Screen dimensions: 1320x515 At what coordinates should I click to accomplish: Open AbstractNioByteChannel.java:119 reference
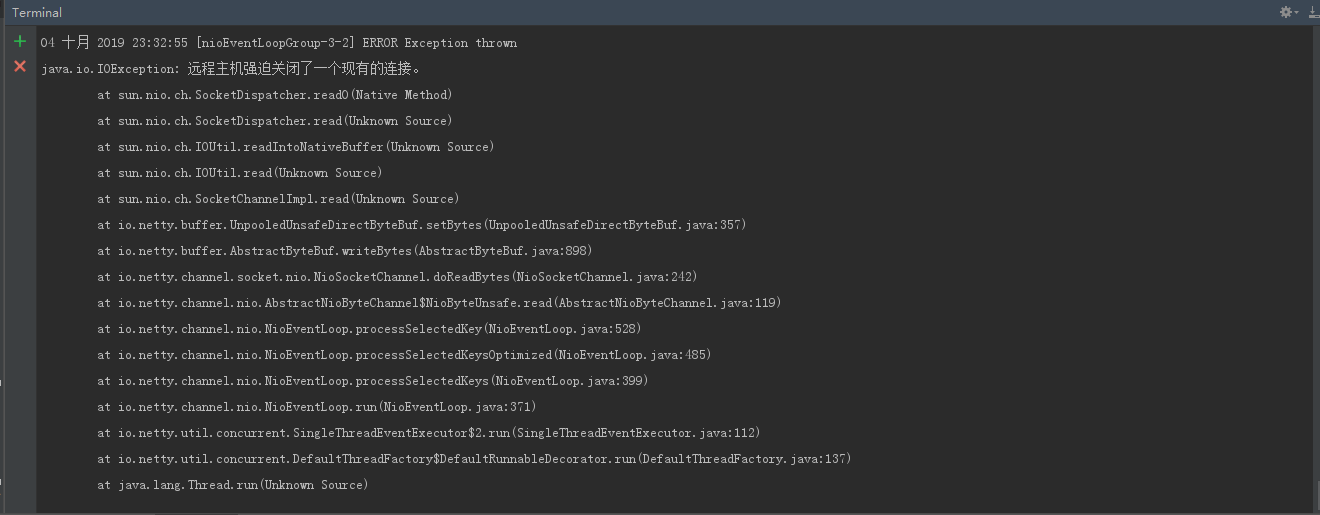click(668, 303)
